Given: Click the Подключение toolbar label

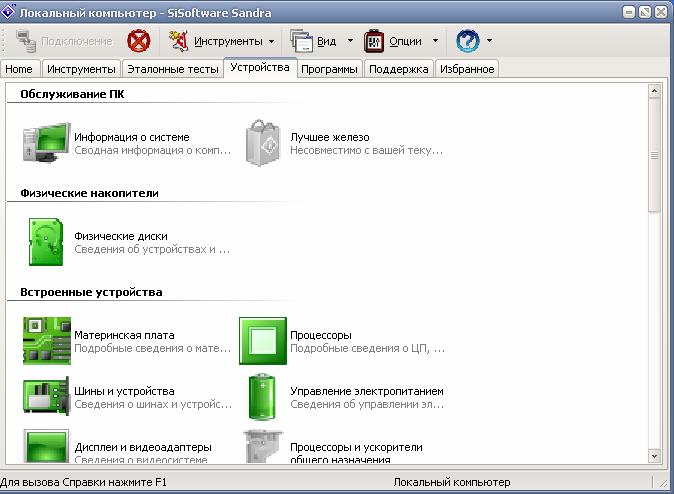Looking at the screenshot, I should [77, 41].
